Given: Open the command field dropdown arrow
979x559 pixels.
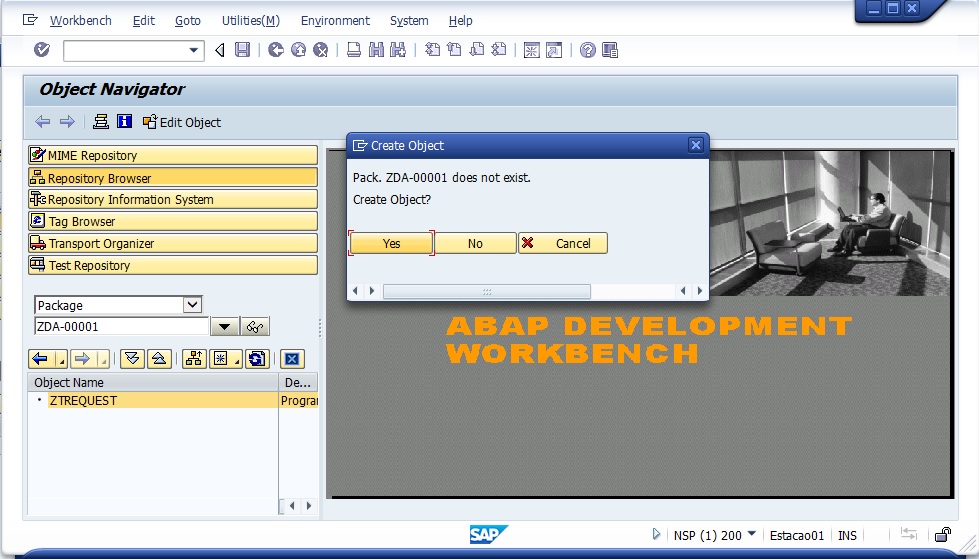Looking at the screenshot, I should pos(194,50).
